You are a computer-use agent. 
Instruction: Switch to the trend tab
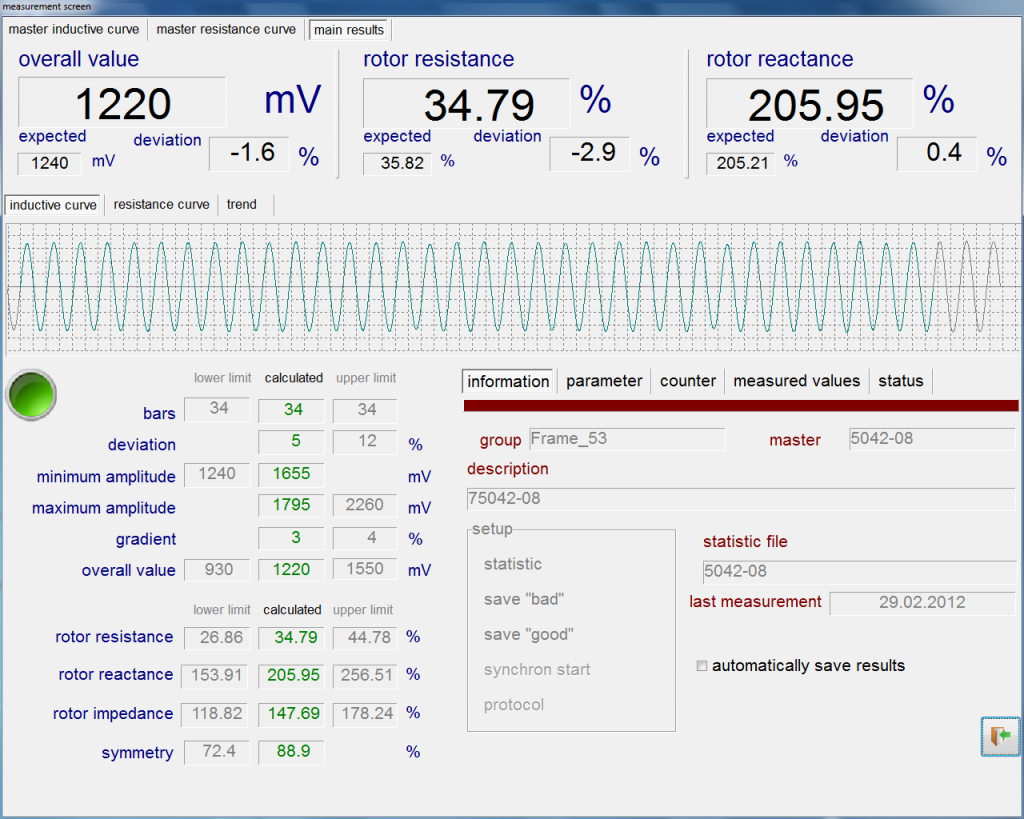[241, 204]
